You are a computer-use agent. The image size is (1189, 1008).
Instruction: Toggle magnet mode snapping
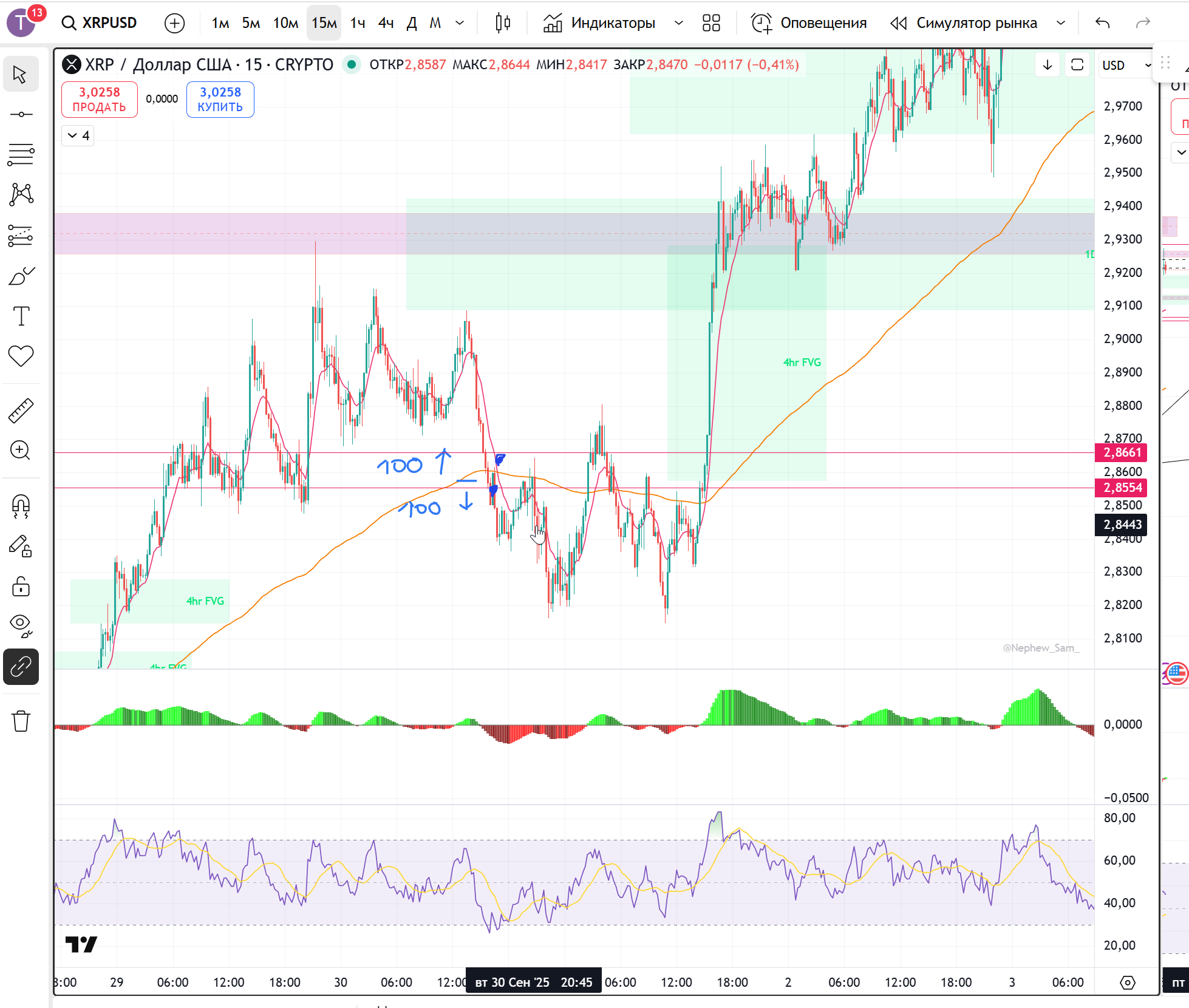[21, 505]
